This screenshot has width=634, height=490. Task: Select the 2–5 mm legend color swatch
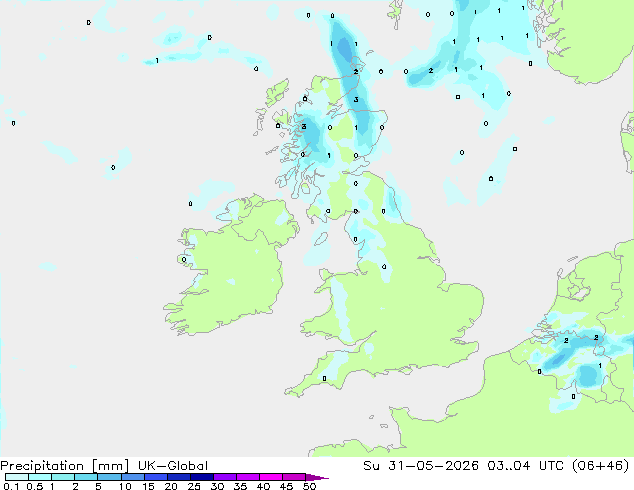click(x=86, y=477)
